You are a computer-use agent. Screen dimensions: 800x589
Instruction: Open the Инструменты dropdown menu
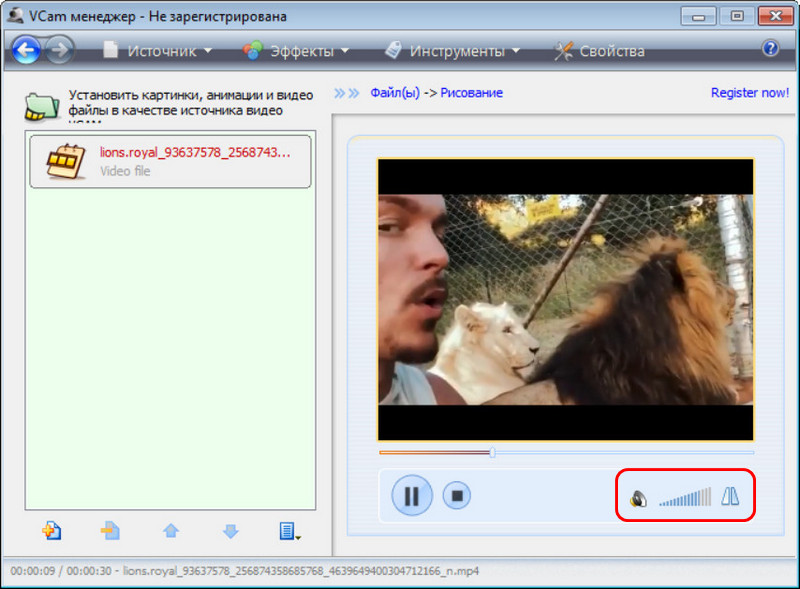pos(452,51)
